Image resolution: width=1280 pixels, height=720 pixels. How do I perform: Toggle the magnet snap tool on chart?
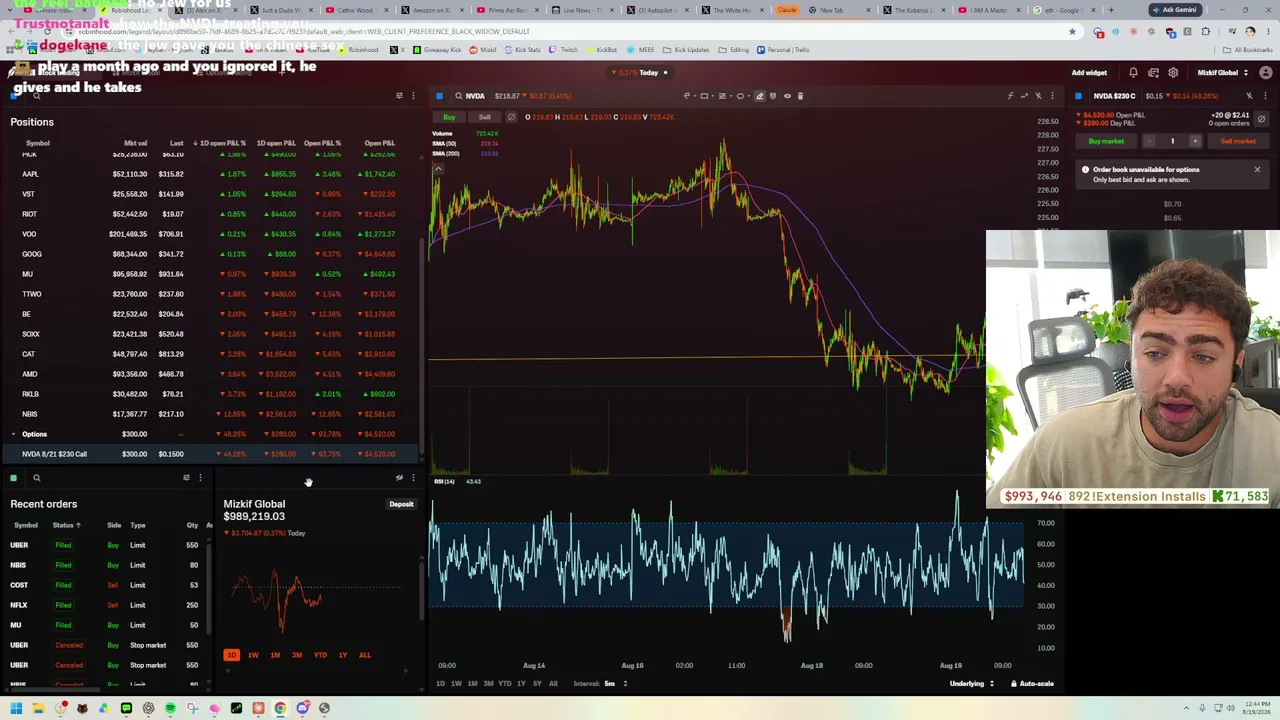pos(773,96)
